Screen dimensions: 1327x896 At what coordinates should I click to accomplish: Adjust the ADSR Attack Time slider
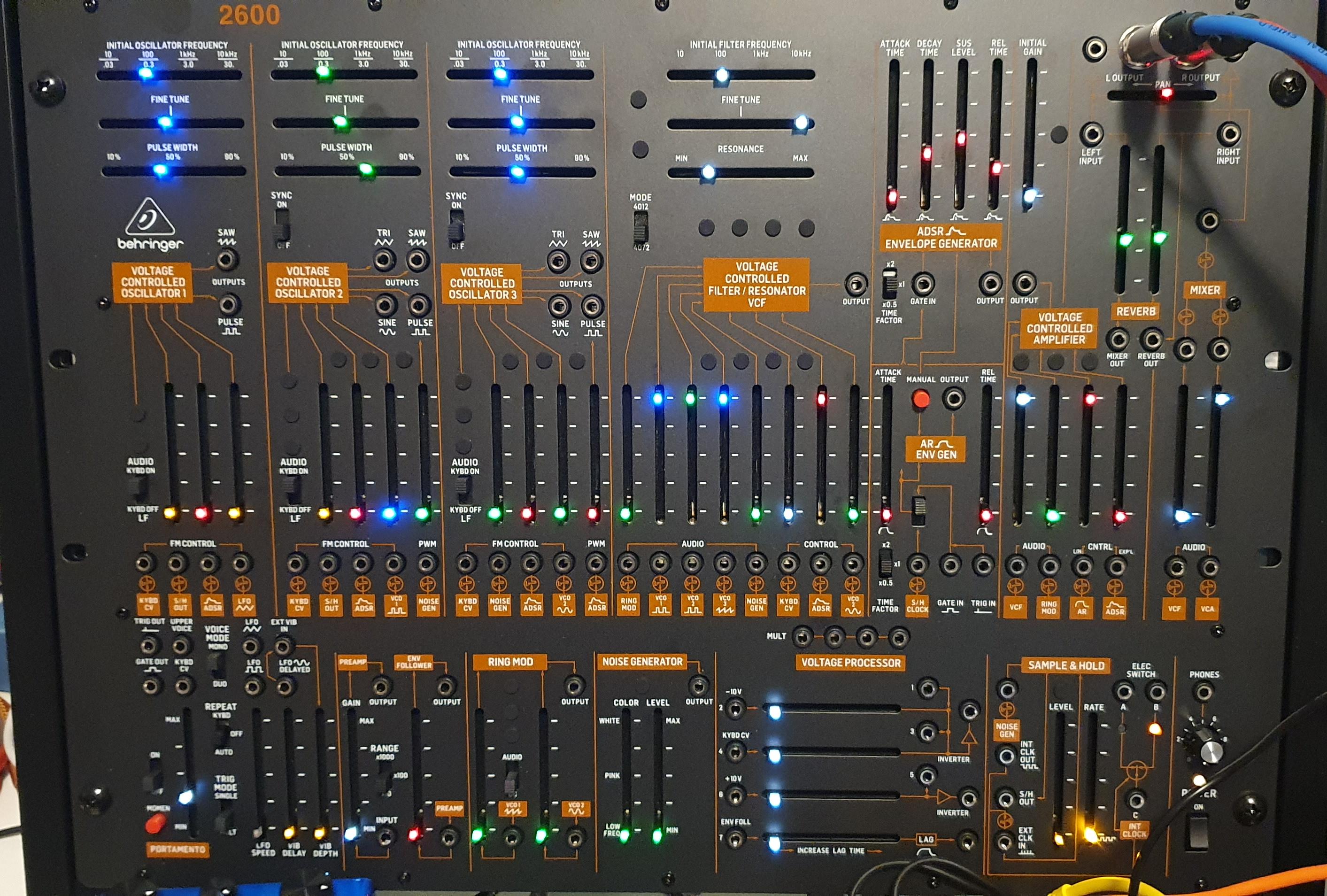click(x=892, y=198)
